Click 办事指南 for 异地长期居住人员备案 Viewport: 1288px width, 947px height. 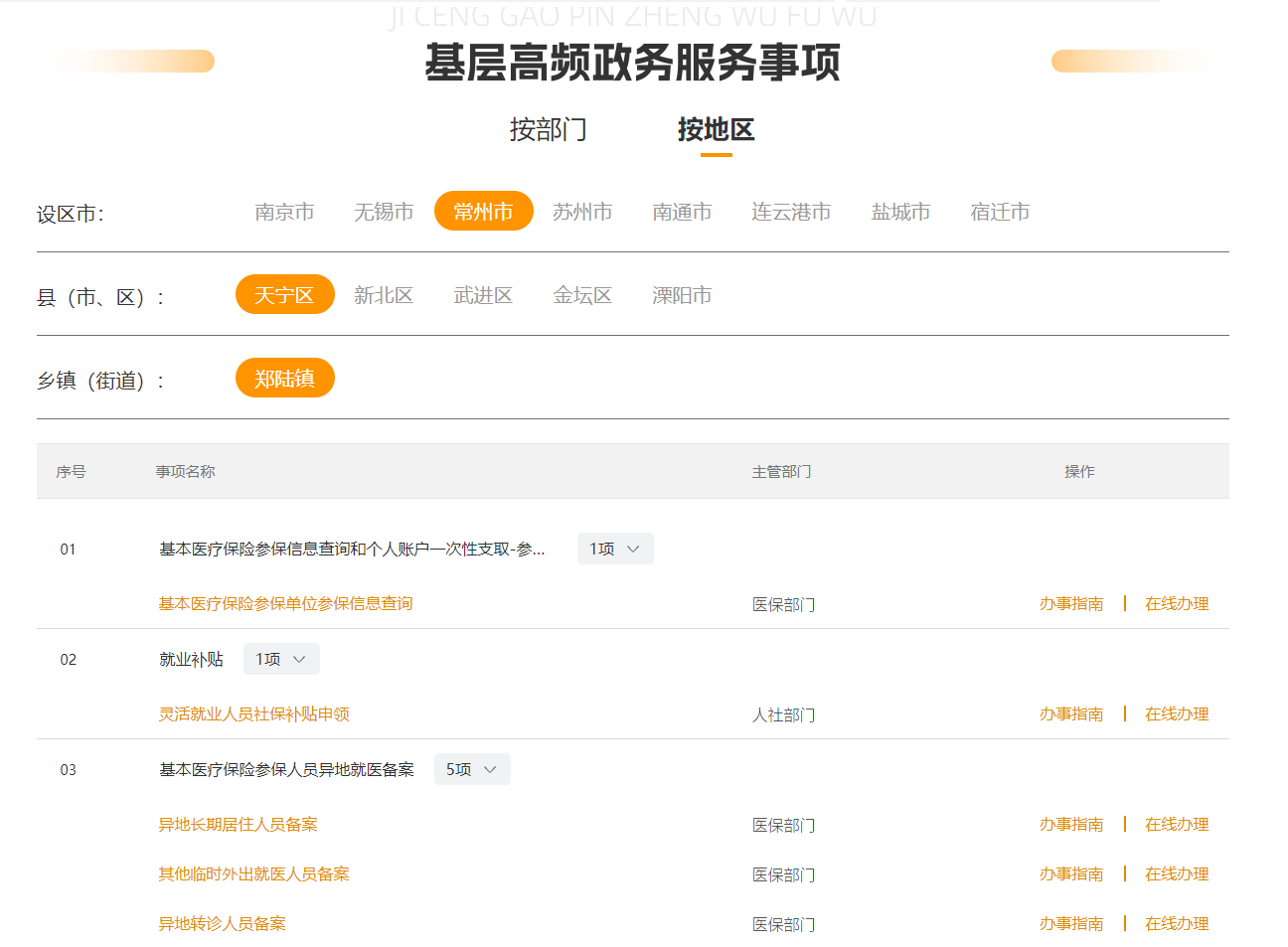click(1070, 824)
